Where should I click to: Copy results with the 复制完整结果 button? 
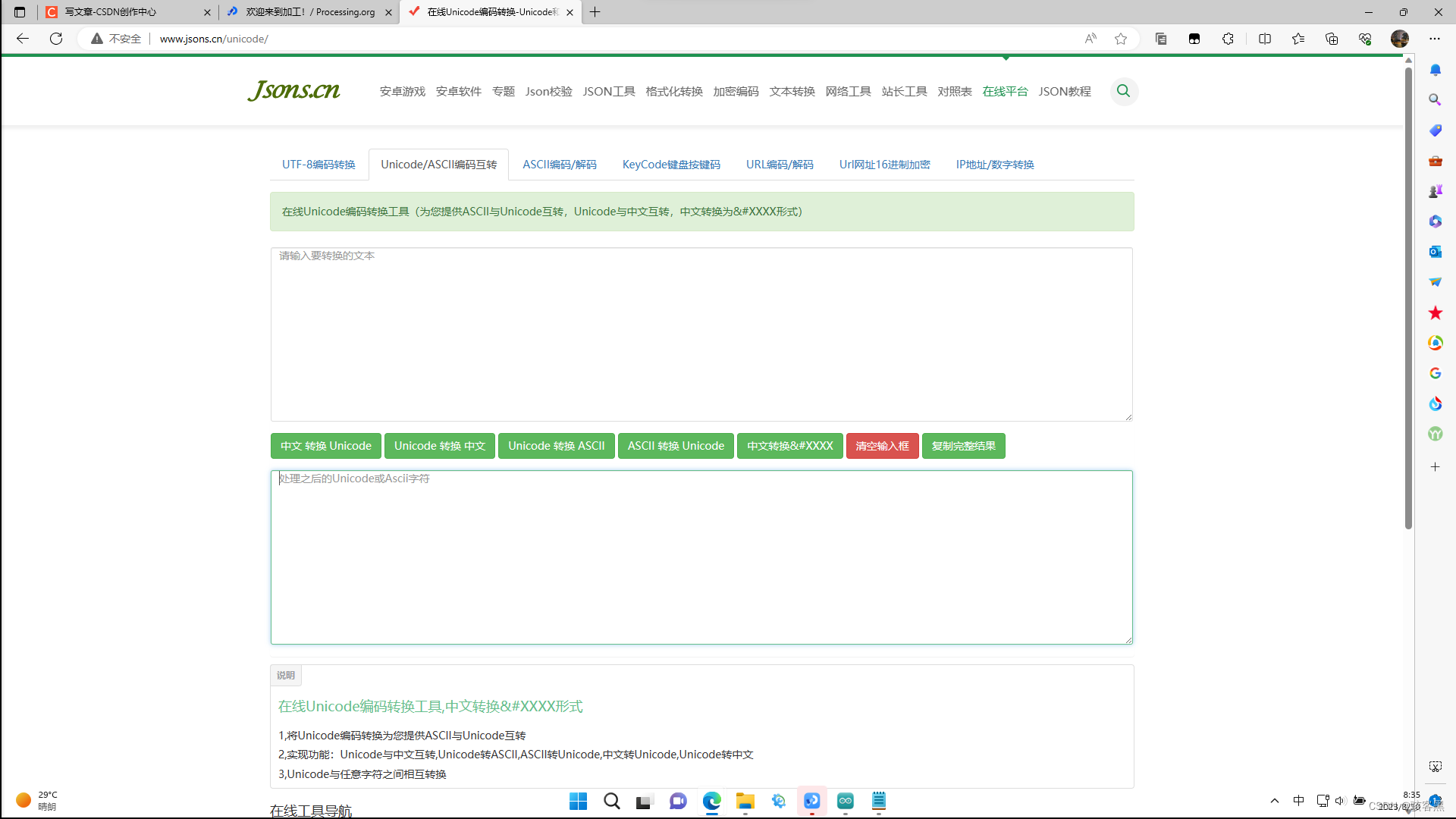pyautogui.click(x=963, y=446)
